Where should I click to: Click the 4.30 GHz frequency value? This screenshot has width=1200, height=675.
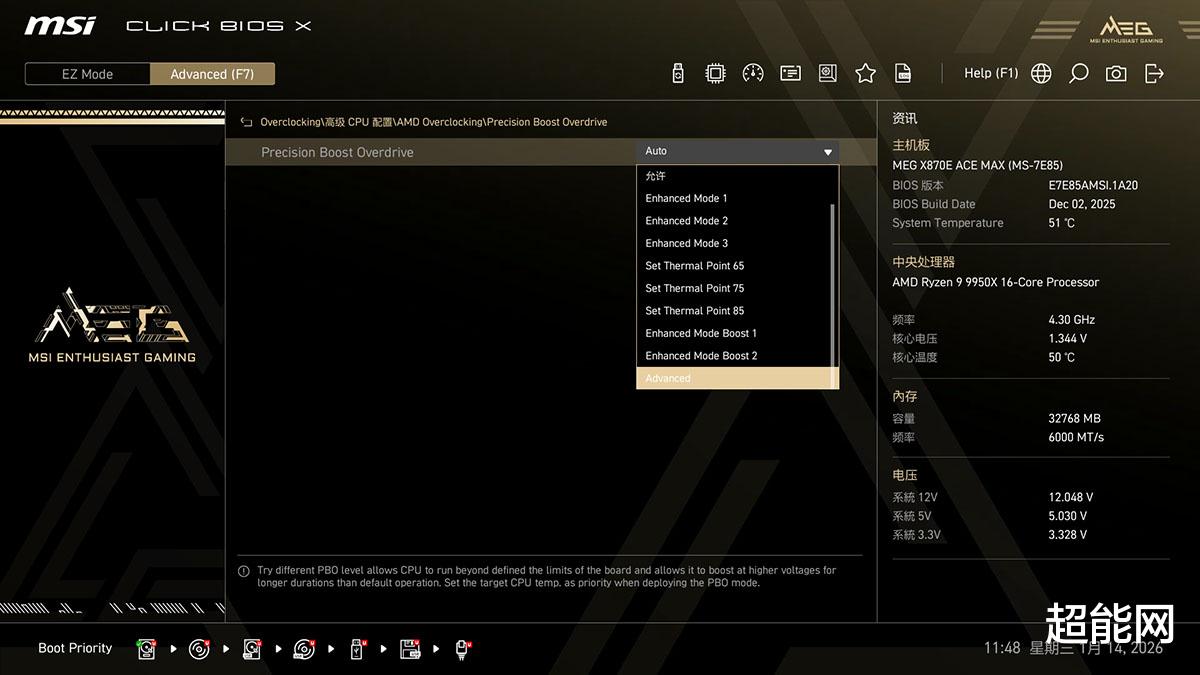(x=1072, y=320)
